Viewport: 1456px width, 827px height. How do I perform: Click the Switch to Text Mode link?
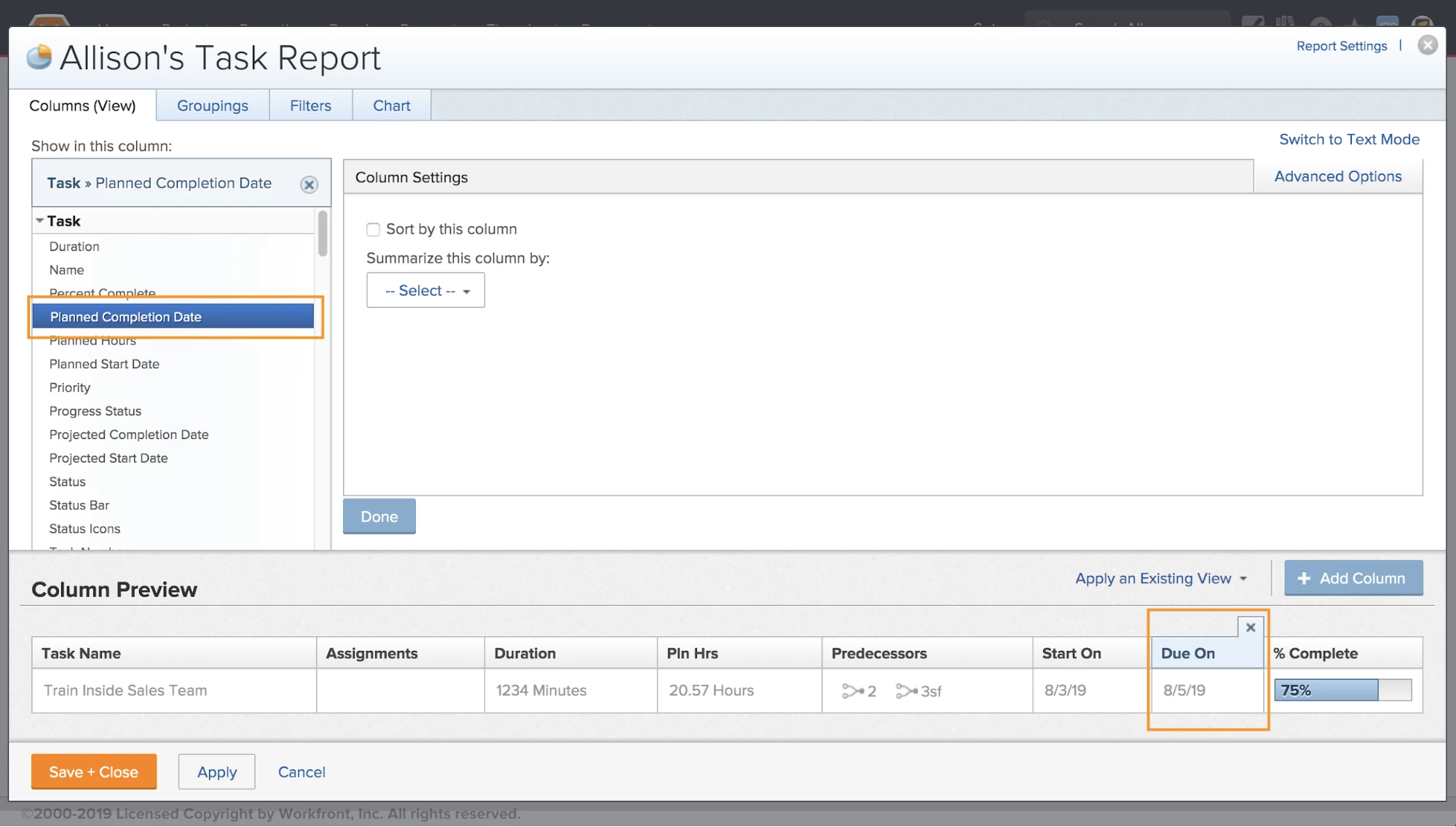coord(1349,139)
